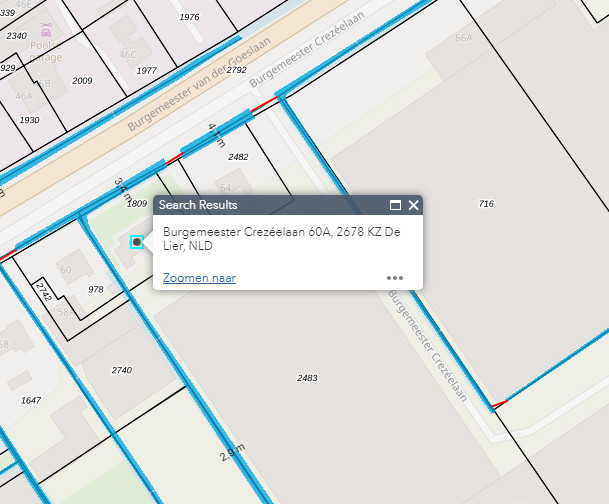
Task: Click parcel label 1647
Action: (31, 400)
